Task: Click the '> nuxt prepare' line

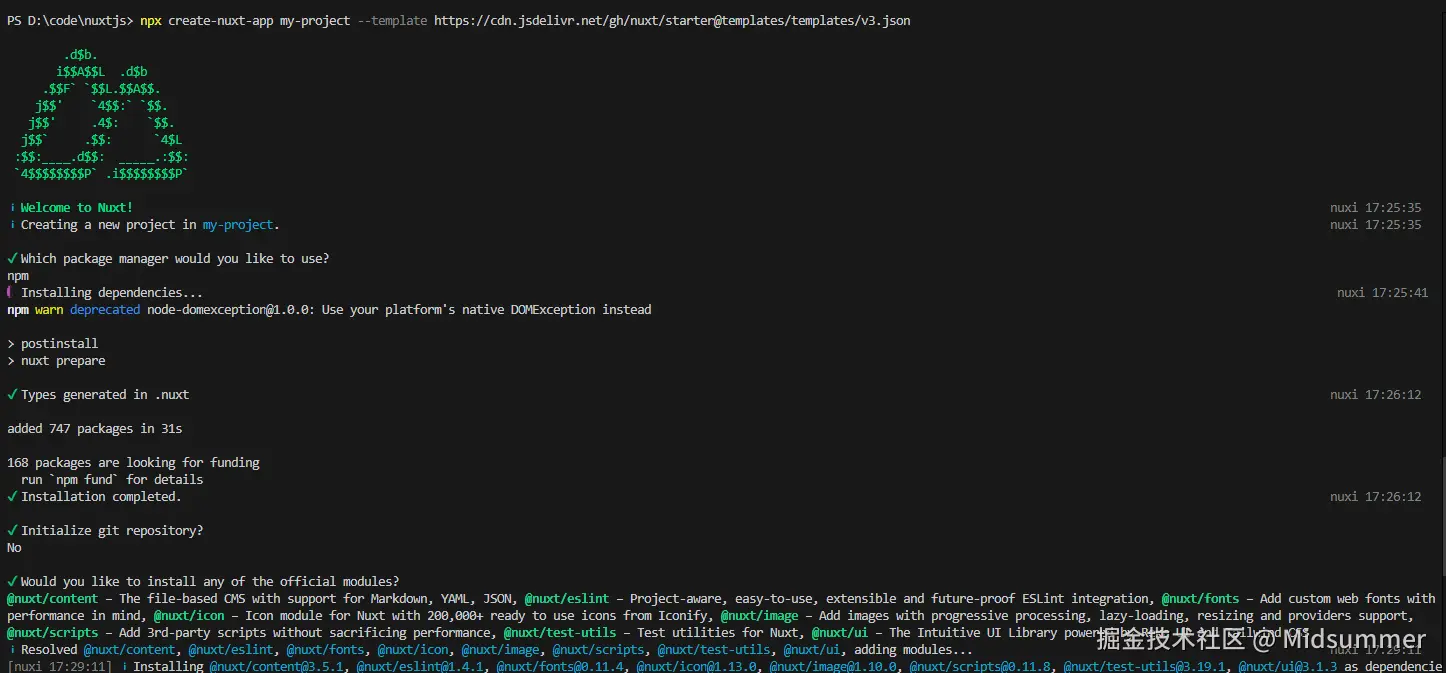Action: pos(56,361)
